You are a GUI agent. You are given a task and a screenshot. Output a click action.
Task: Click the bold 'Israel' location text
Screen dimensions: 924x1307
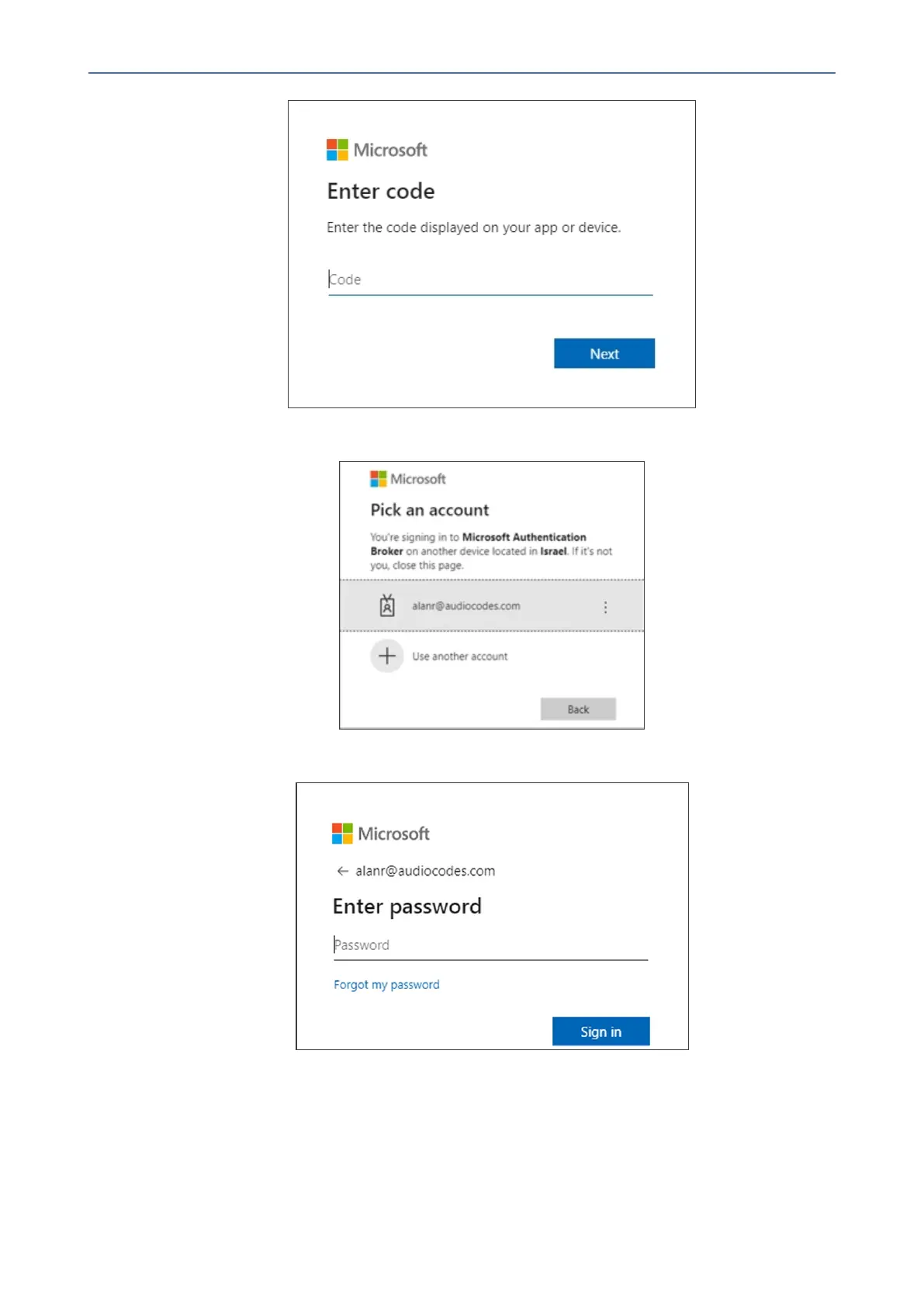[x=553, y=551]
